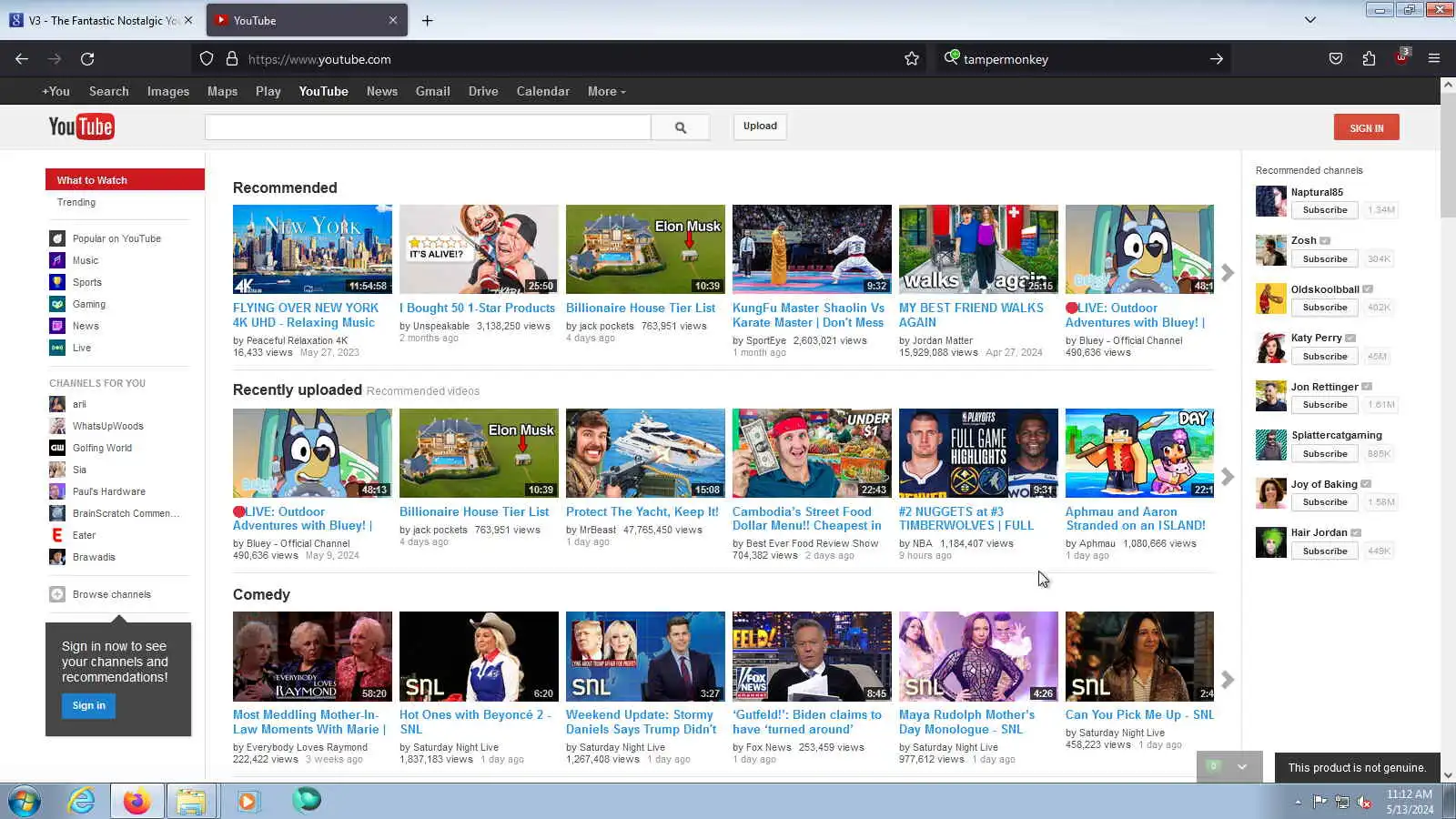
Task: Click the site security lock icon
Action: (x=232, y=59)
